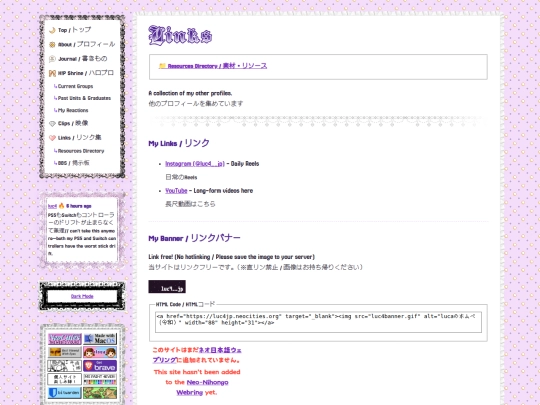The height and width of the screenshot is (405, 540).
Task: Go to Top / トップ page
Action: pos(74,30)
